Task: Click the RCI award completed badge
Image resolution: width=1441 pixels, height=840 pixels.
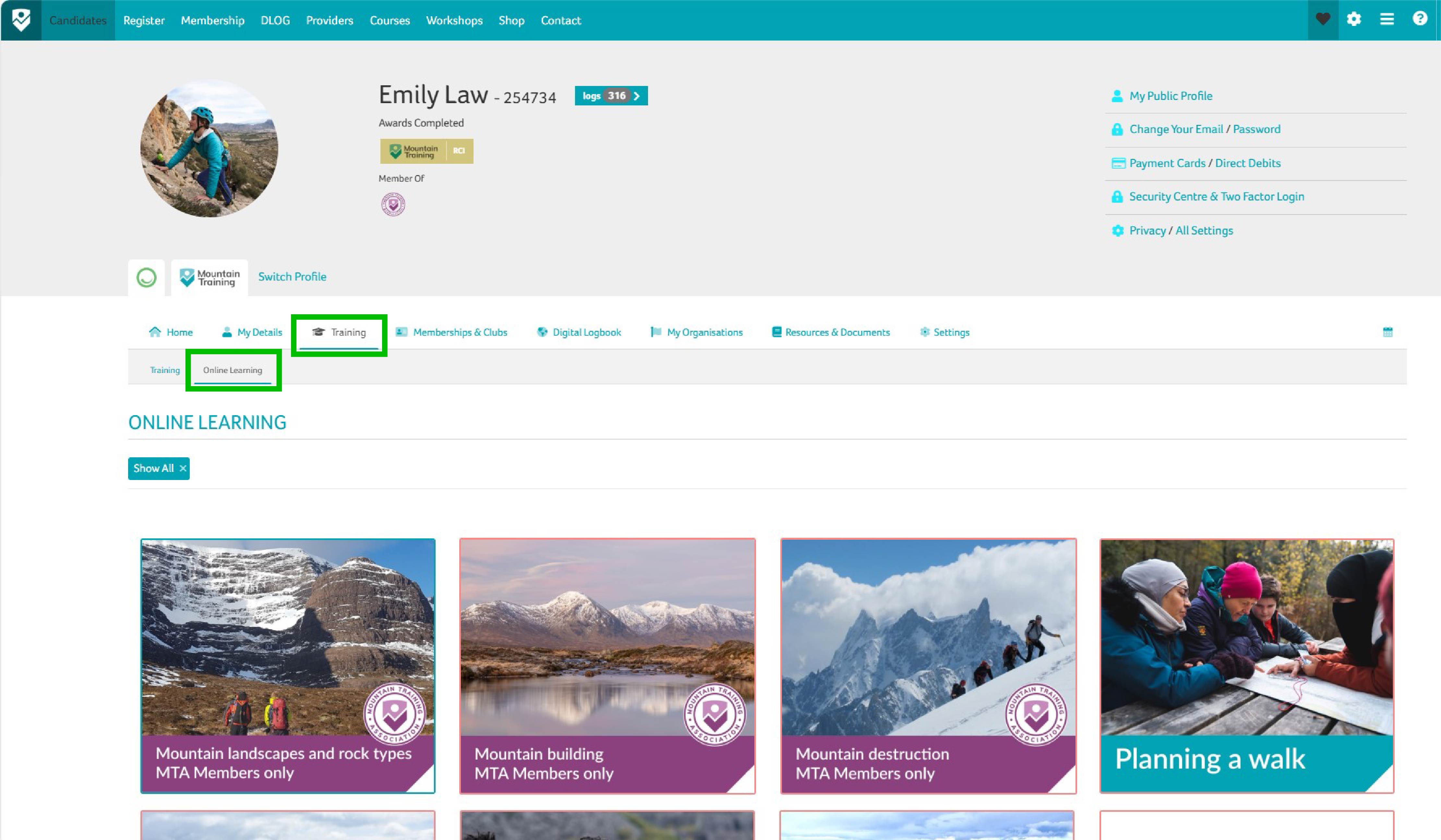Action: click(x=426, y=151)
